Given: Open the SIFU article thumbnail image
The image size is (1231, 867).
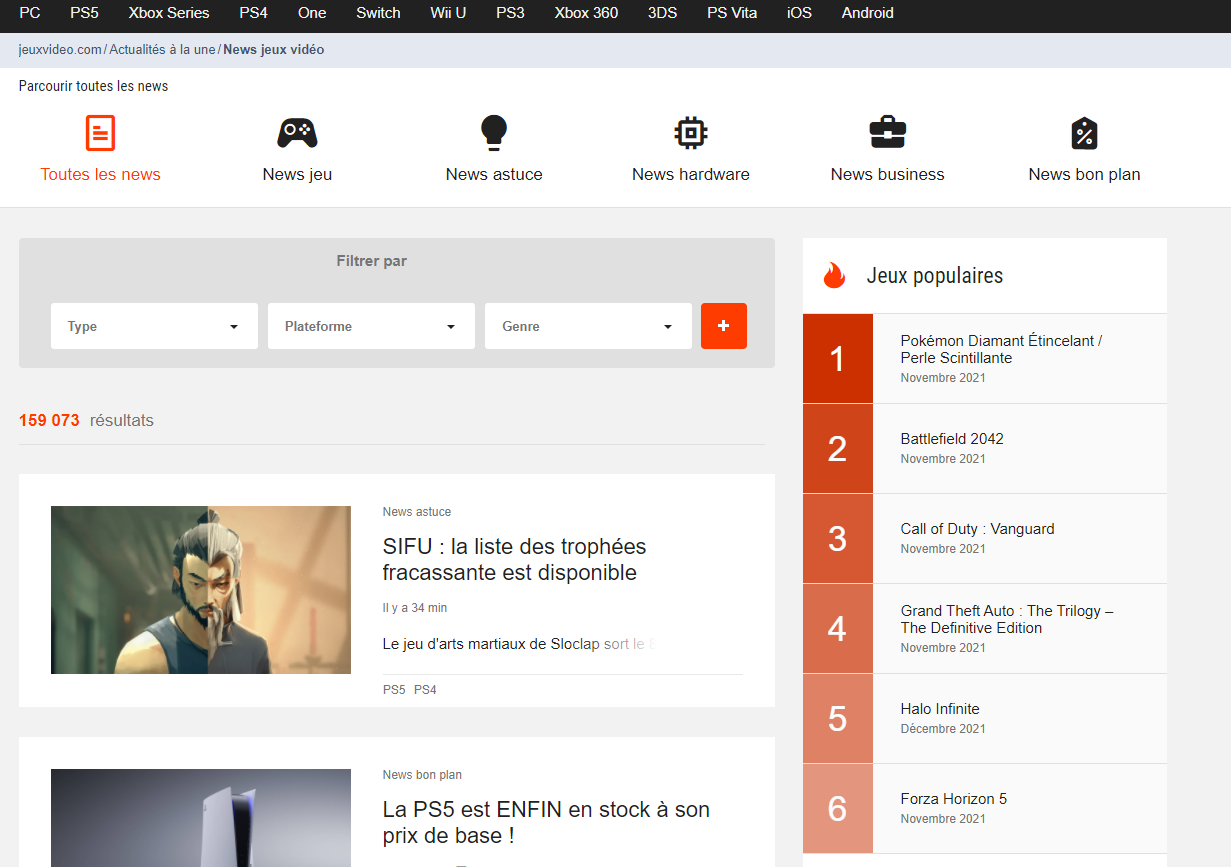Looking at the screenshot, I should (x=201, y=590).
